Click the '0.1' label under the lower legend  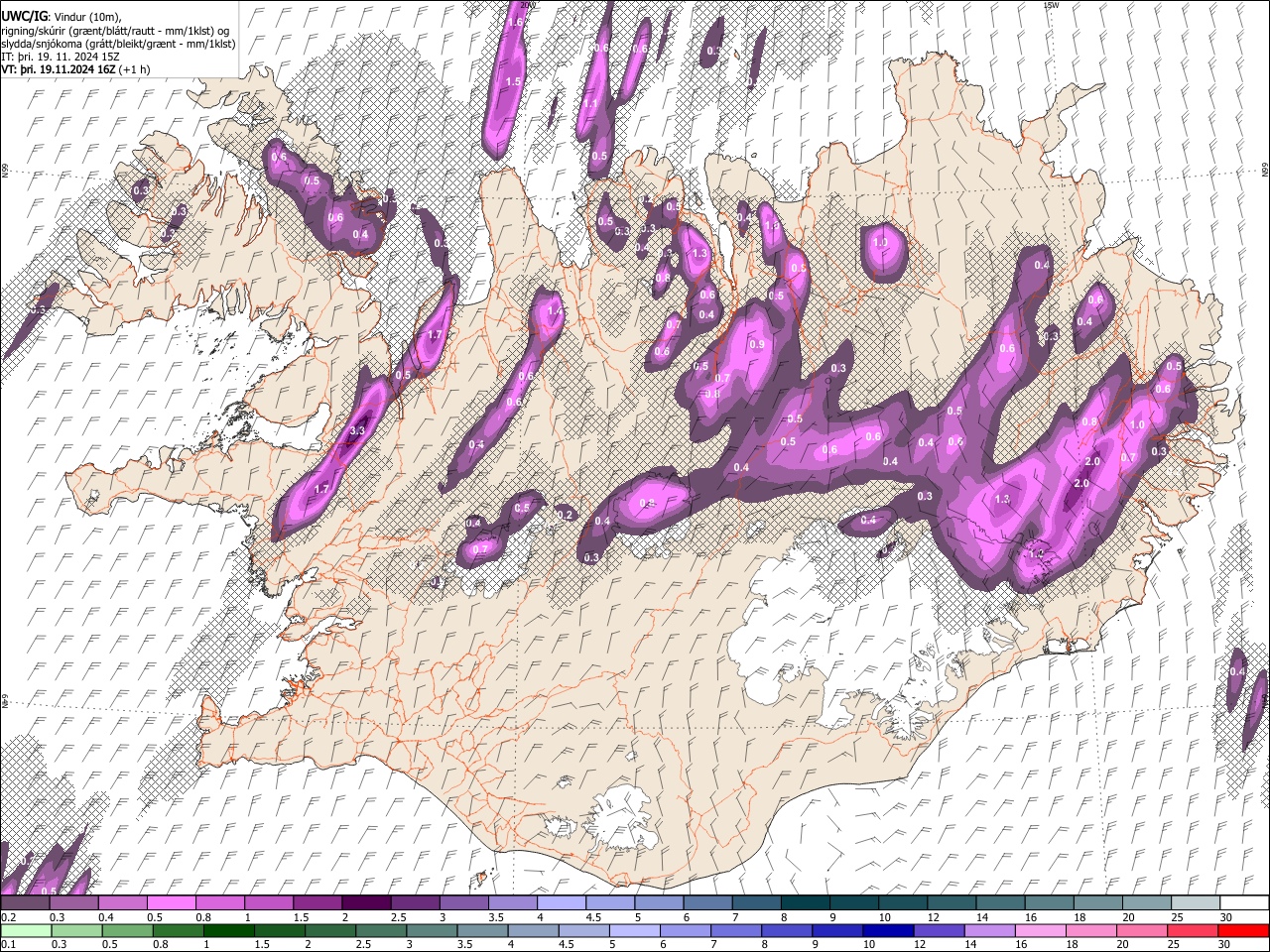tap(8, 945)
